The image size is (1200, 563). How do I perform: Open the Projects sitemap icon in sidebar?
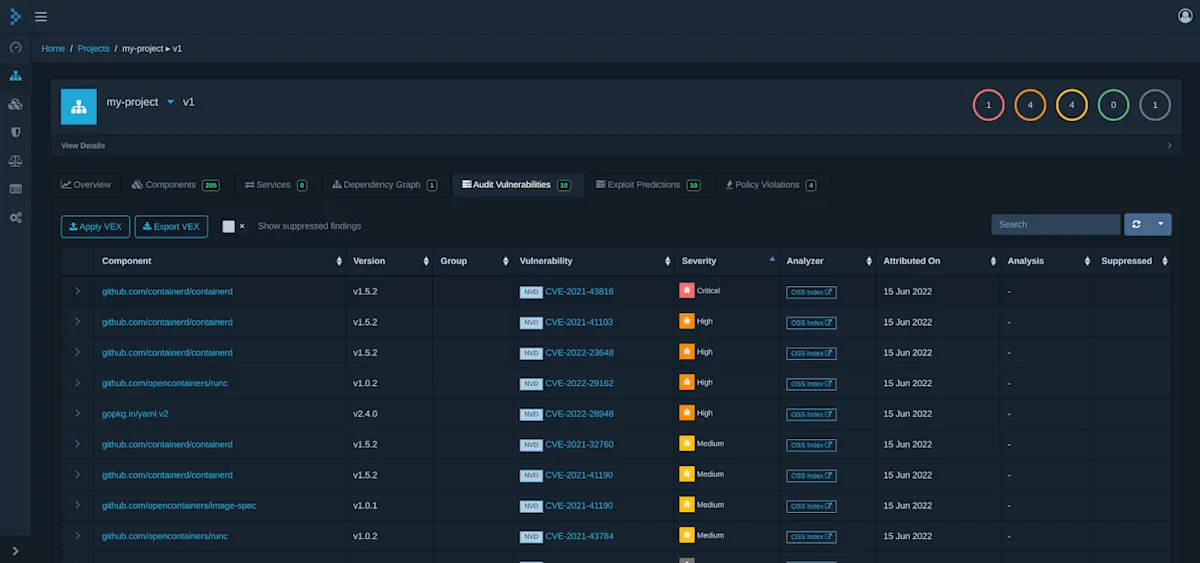15,76
